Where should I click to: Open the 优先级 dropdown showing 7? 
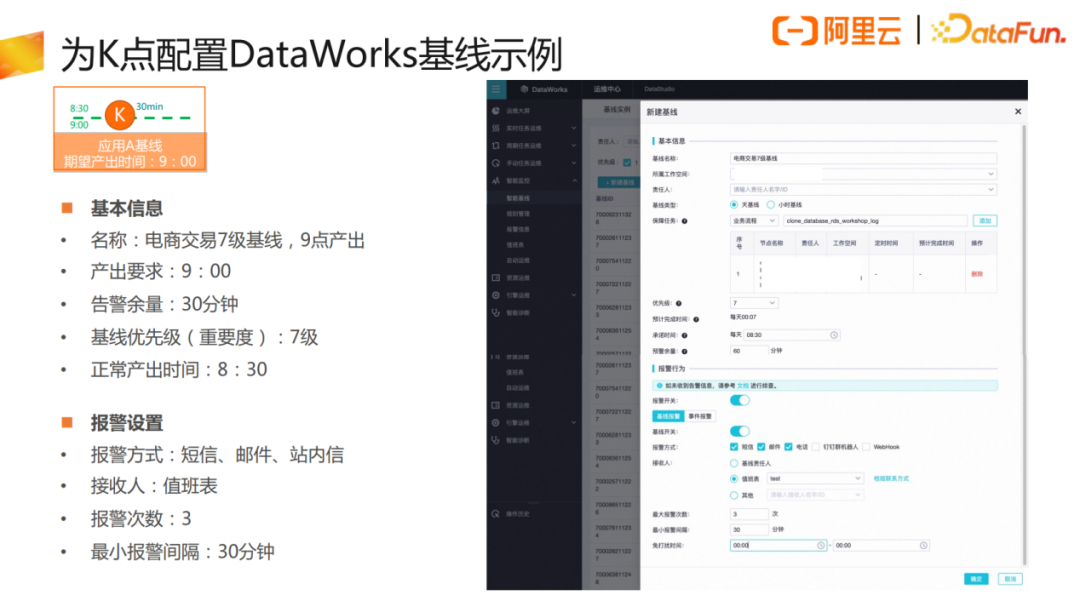click(754, 303)
